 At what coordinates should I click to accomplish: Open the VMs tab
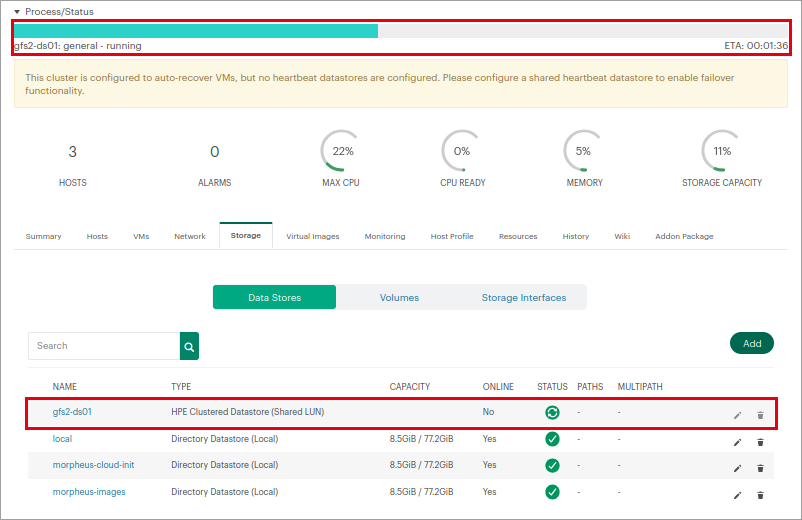coord(141,236)
